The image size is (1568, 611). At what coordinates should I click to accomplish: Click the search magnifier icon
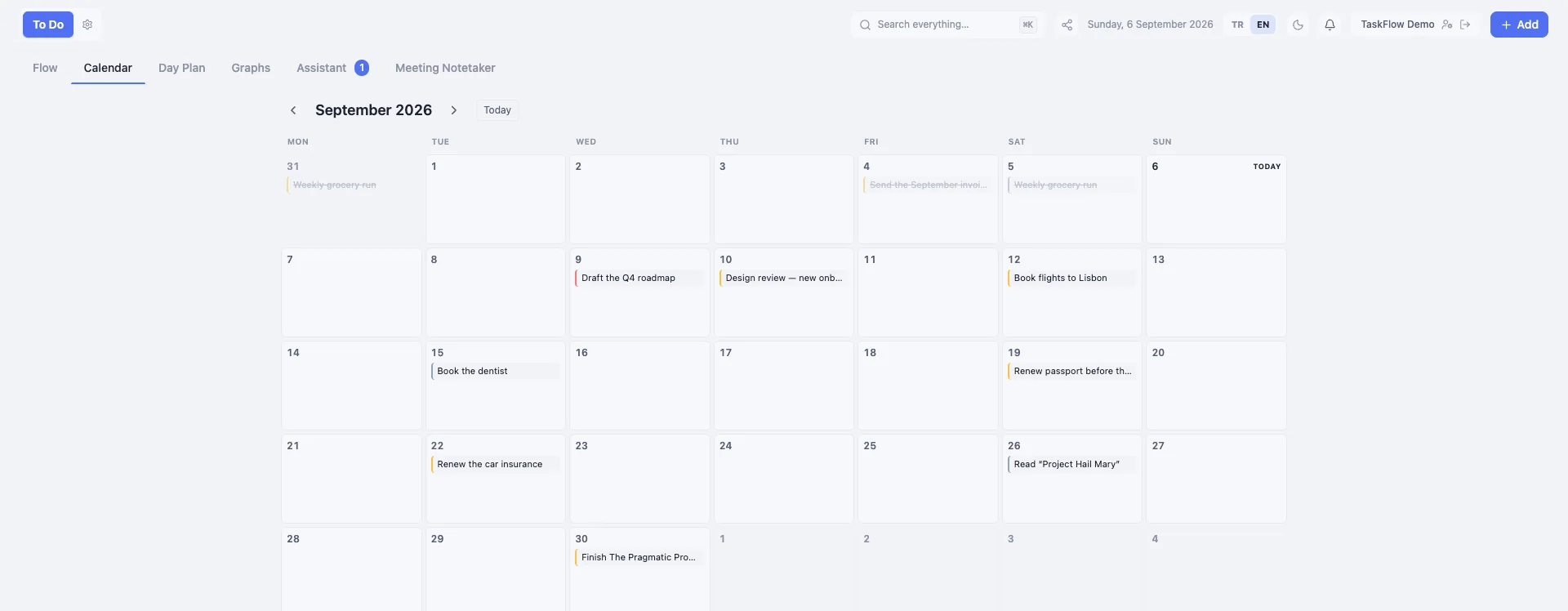pos(865,25)
